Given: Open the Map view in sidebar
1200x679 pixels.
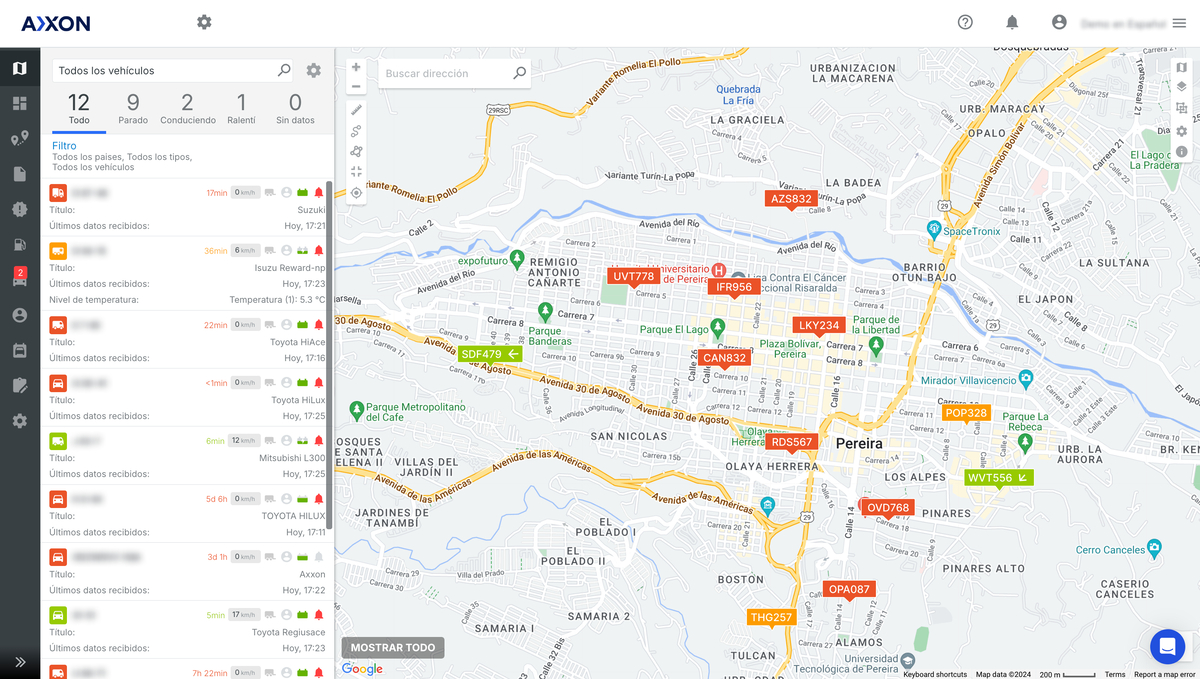Looking at the screenshot, I should 19,68.
